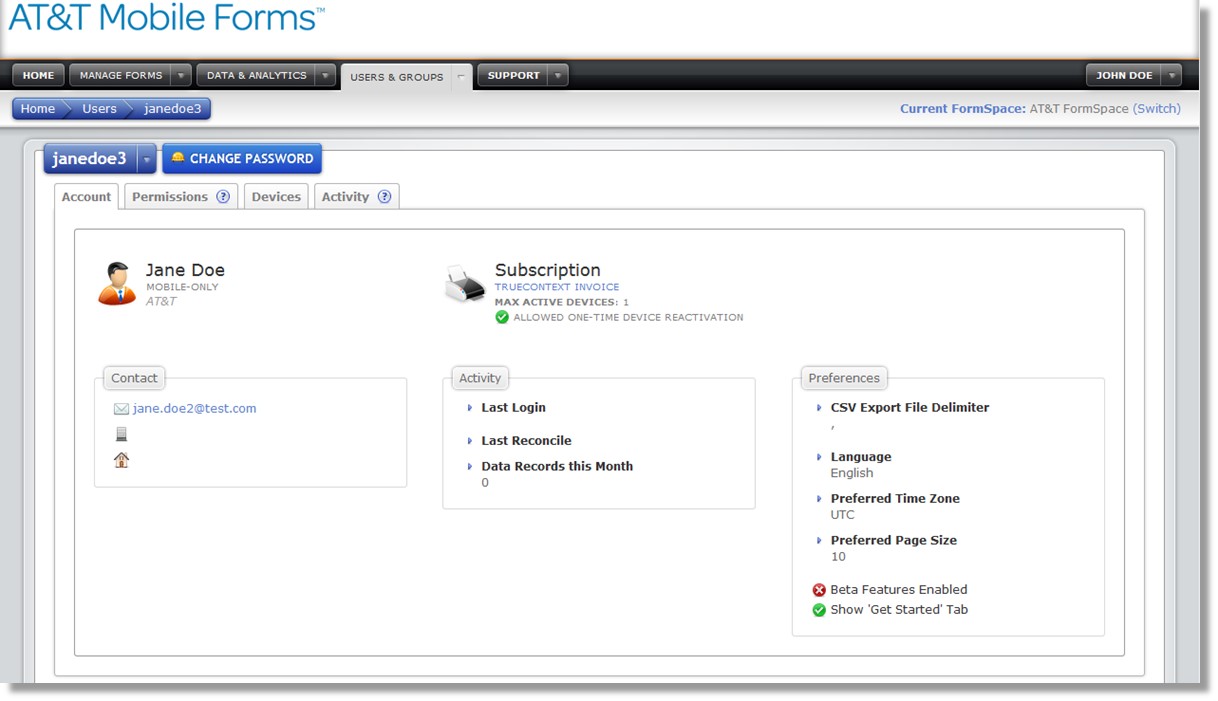Click the Subscription heading
Viewport: 1218px width, 701px height.
(548, 270)
